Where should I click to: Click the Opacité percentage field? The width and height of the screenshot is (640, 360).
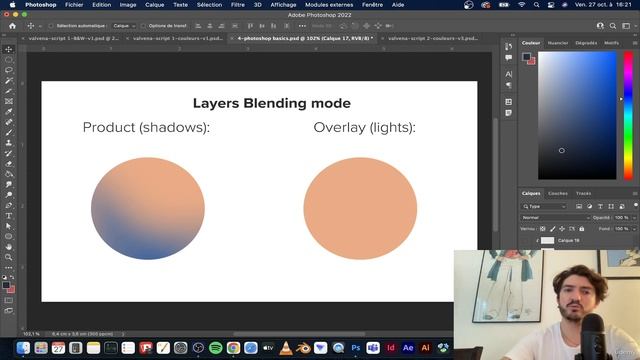pyautogui.click(x=621, y=218)
